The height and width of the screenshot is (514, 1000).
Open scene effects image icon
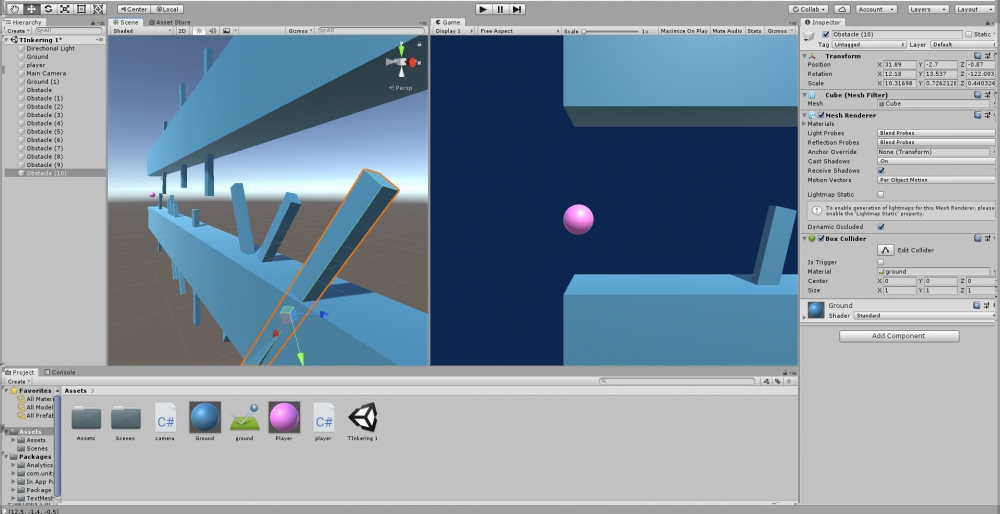(226, 31)
